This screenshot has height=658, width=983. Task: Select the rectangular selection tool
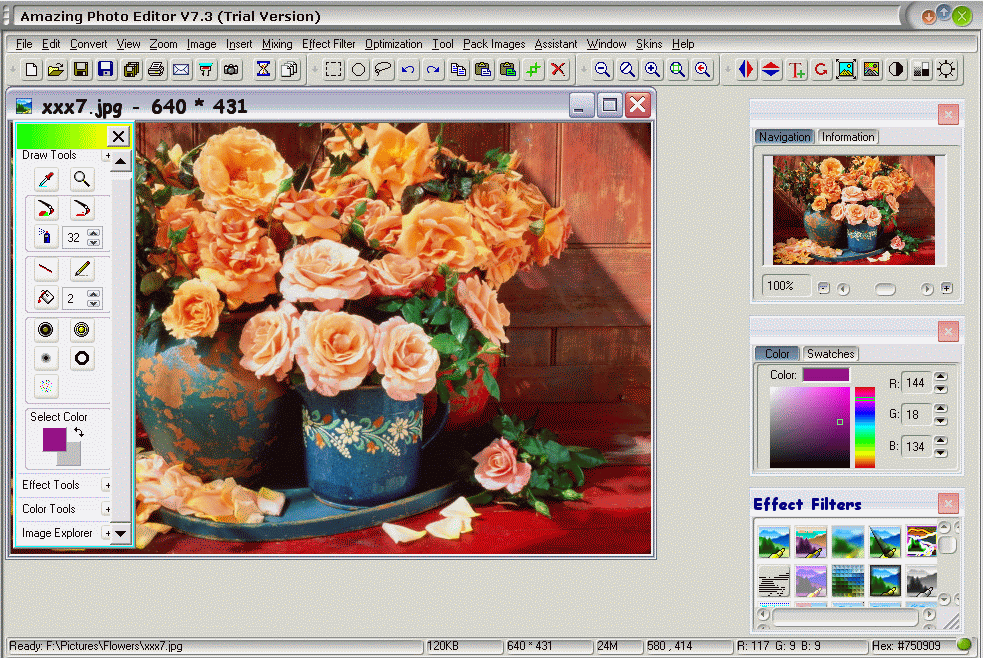333,69
